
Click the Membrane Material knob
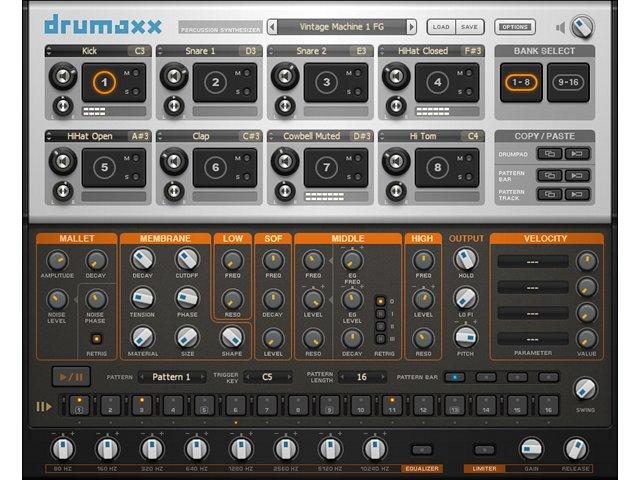(x=142, y=338)
